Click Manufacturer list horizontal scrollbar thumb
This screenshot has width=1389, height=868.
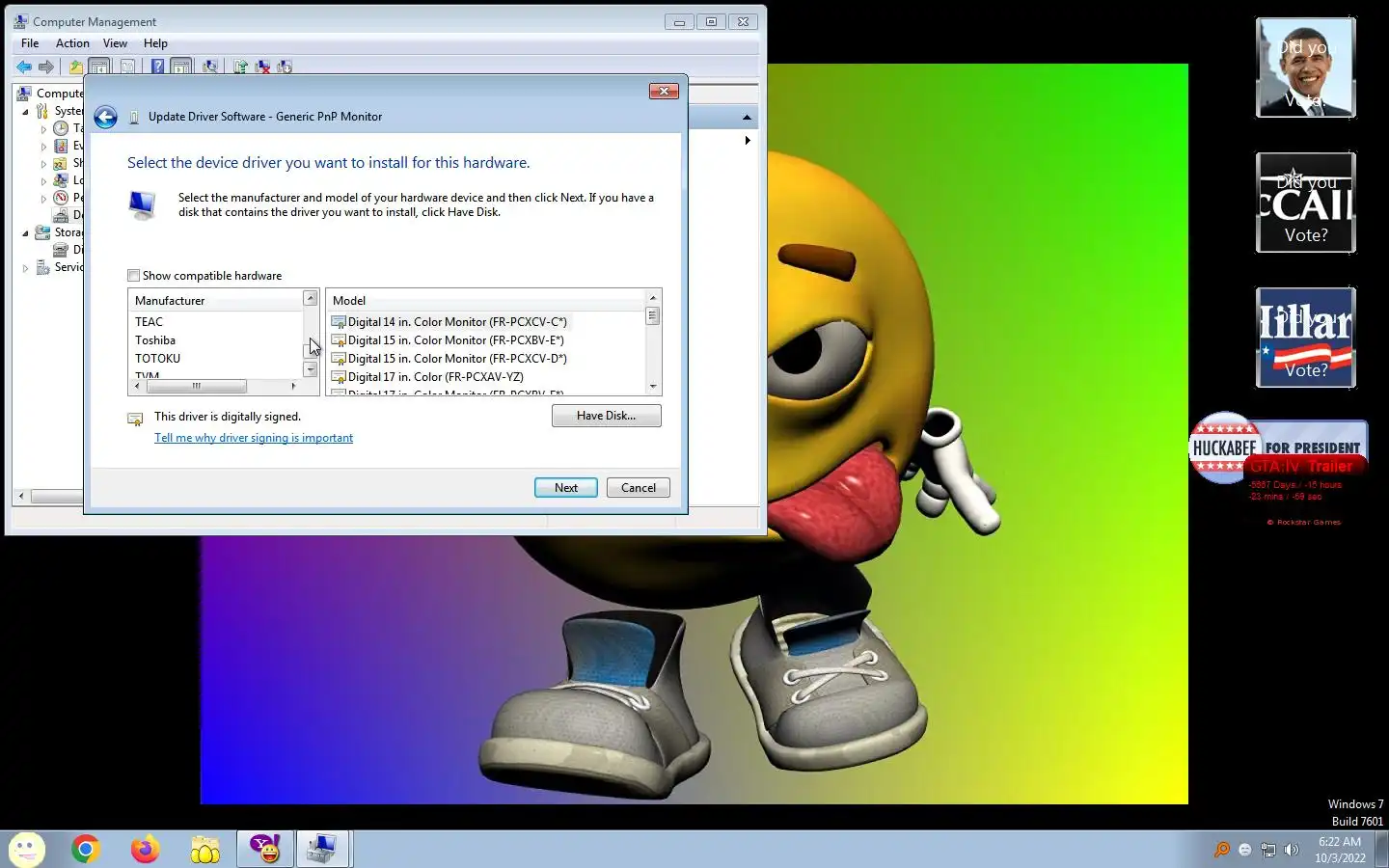[x=196, y=386]
